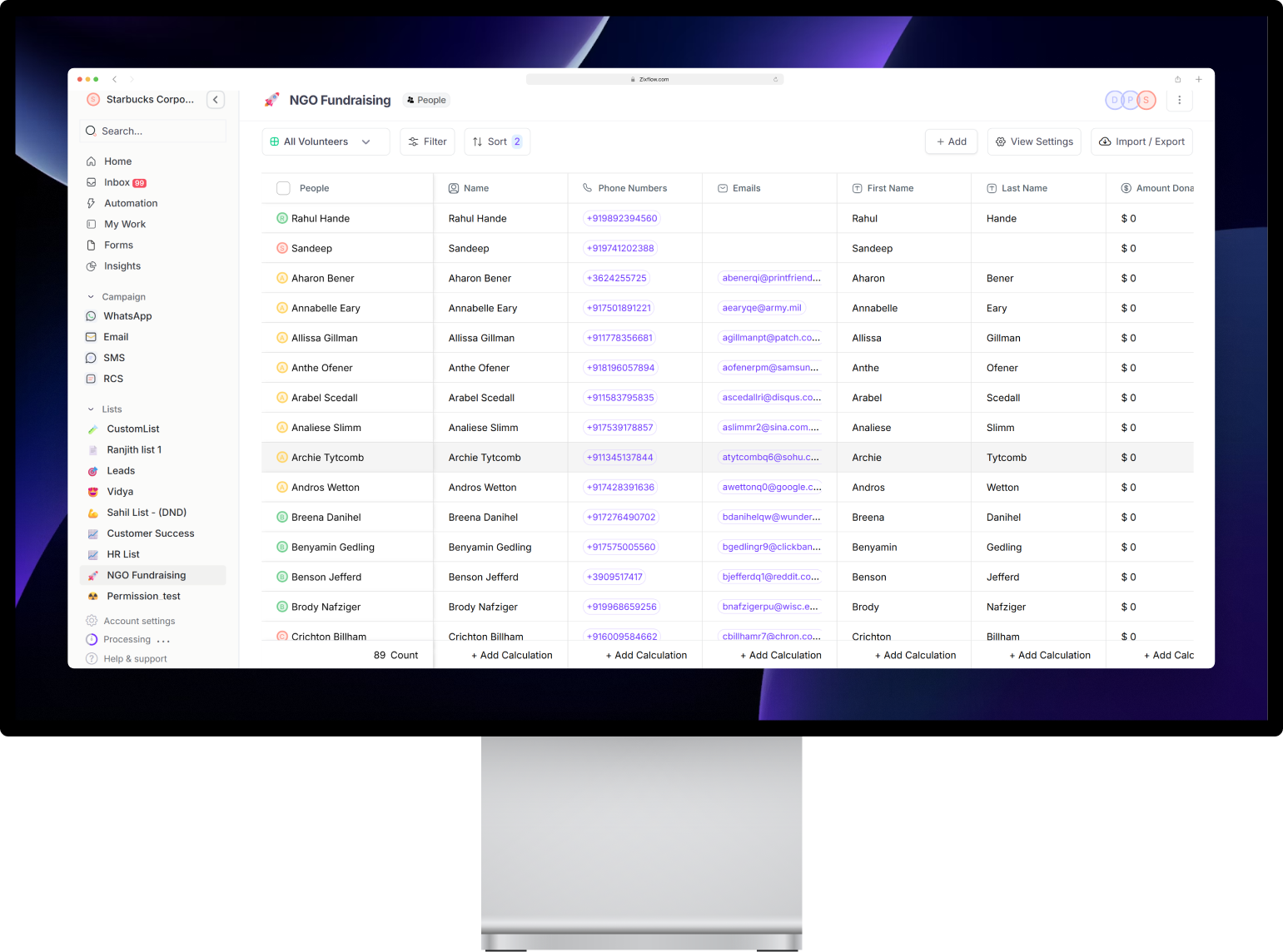The image size is (1283, 952).
Task: Open the All Volunteers dropdown
Action: click(325, 141)
